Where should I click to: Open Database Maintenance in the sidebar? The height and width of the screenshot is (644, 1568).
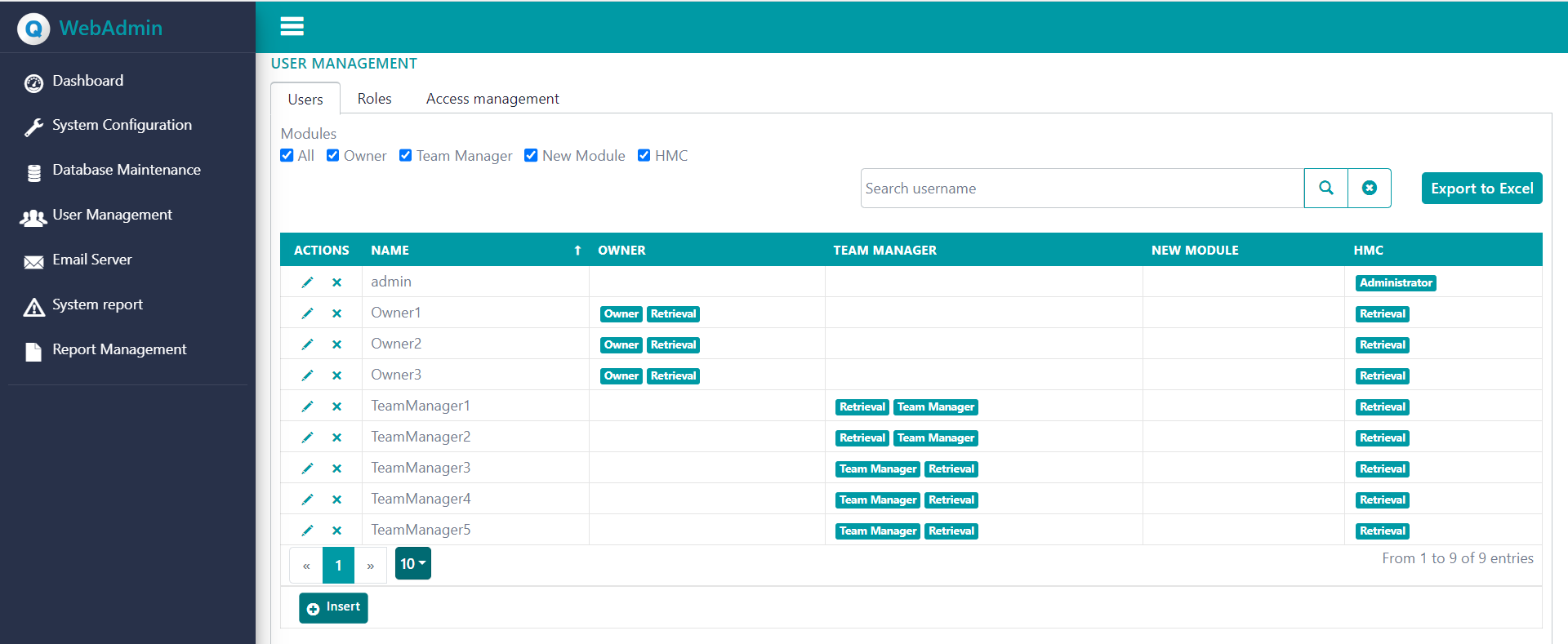point(127,170)
